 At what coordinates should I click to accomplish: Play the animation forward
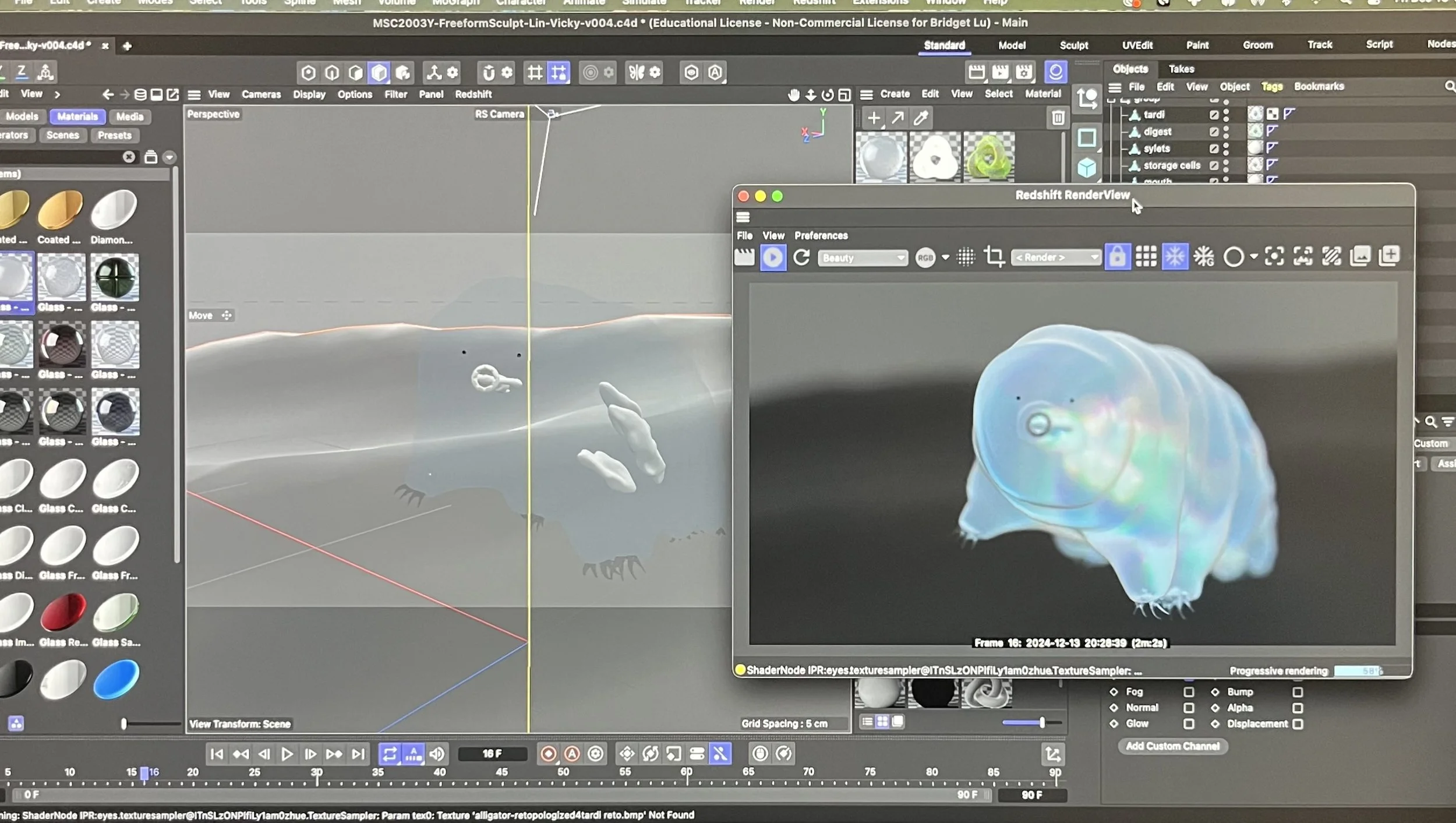287,754
